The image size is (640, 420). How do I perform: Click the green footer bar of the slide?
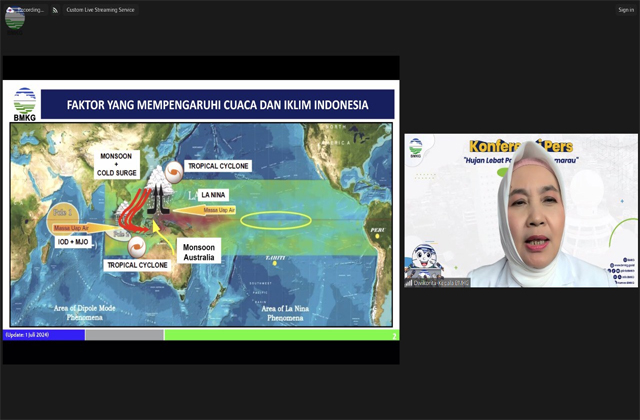tap(280, 335)
